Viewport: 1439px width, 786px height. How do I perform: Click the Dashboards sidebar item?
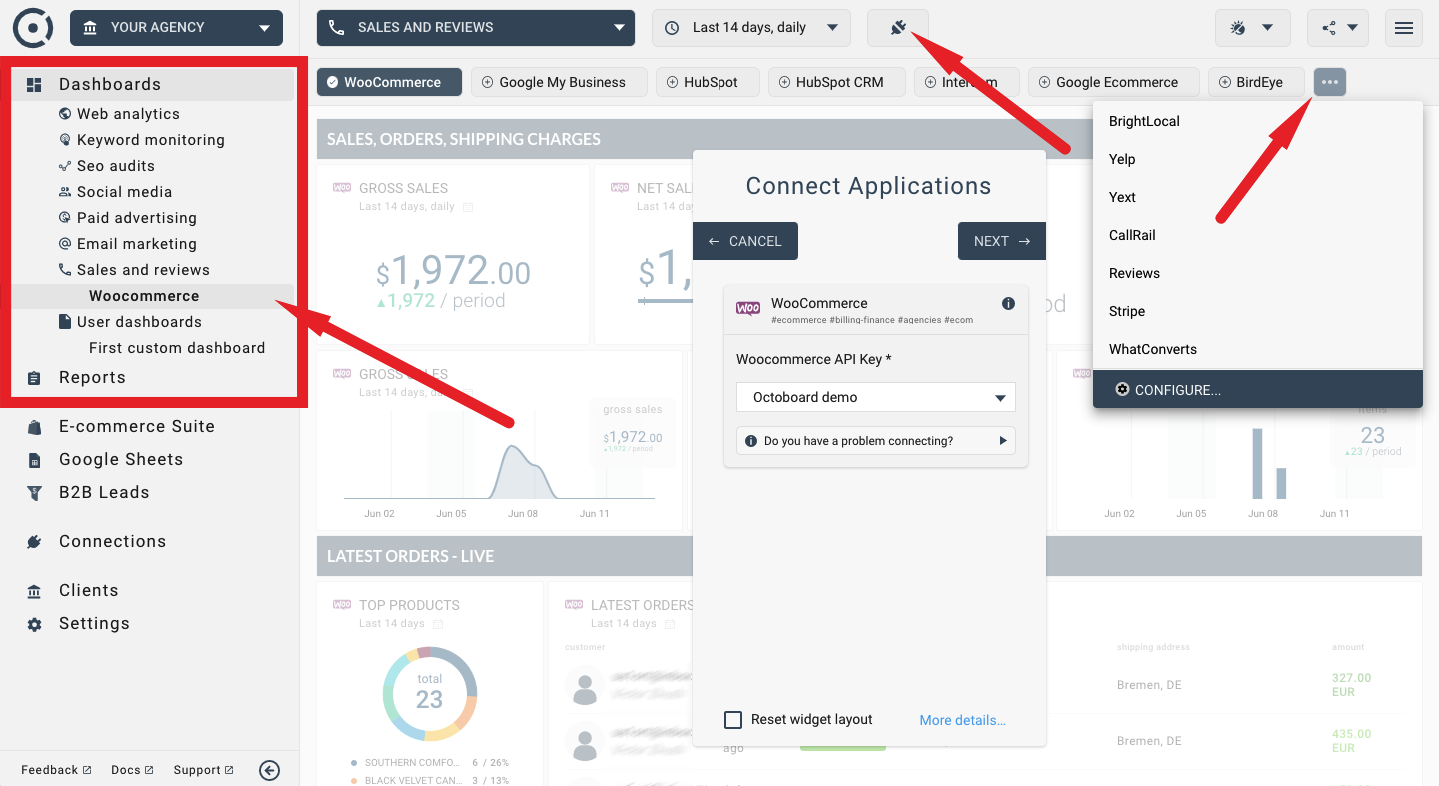pyautogui.click(x=152, y=85)
